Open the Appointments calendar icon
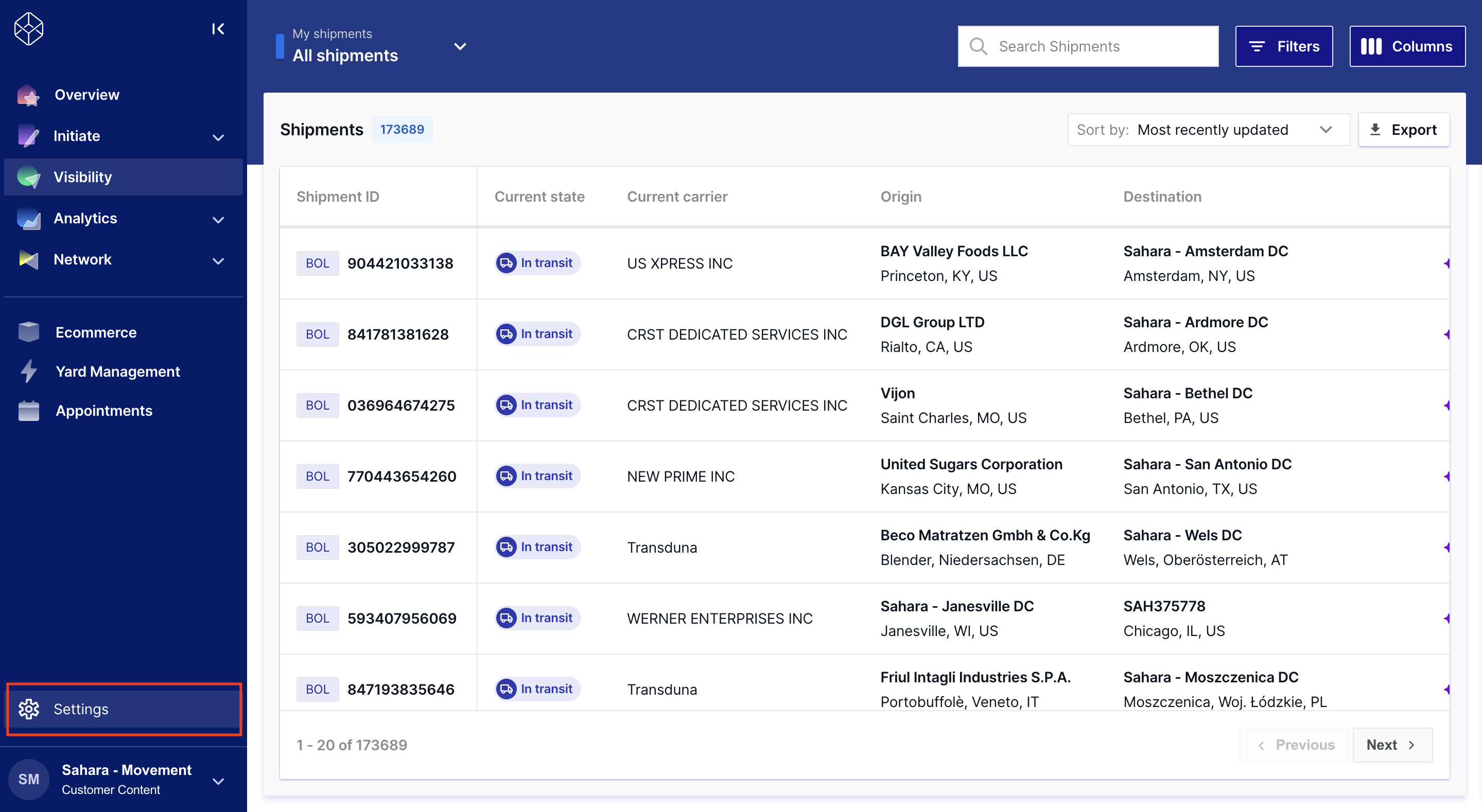 coord(28,410)
